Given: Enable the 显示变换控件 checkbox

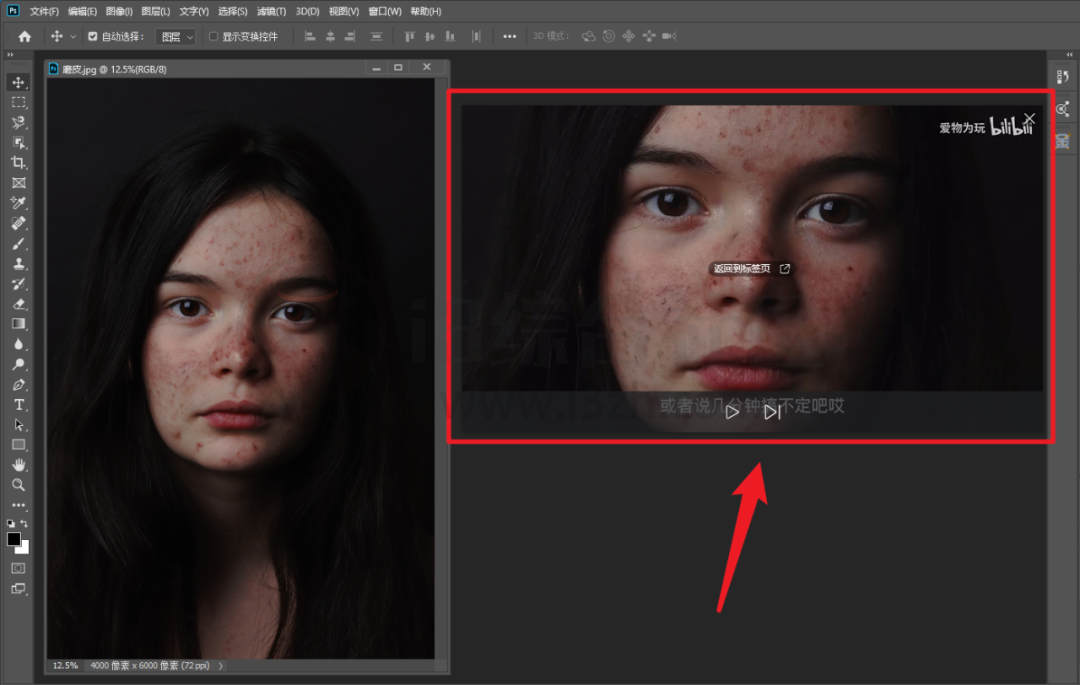Looking at the screenshot, I should (x=213, y=36).
